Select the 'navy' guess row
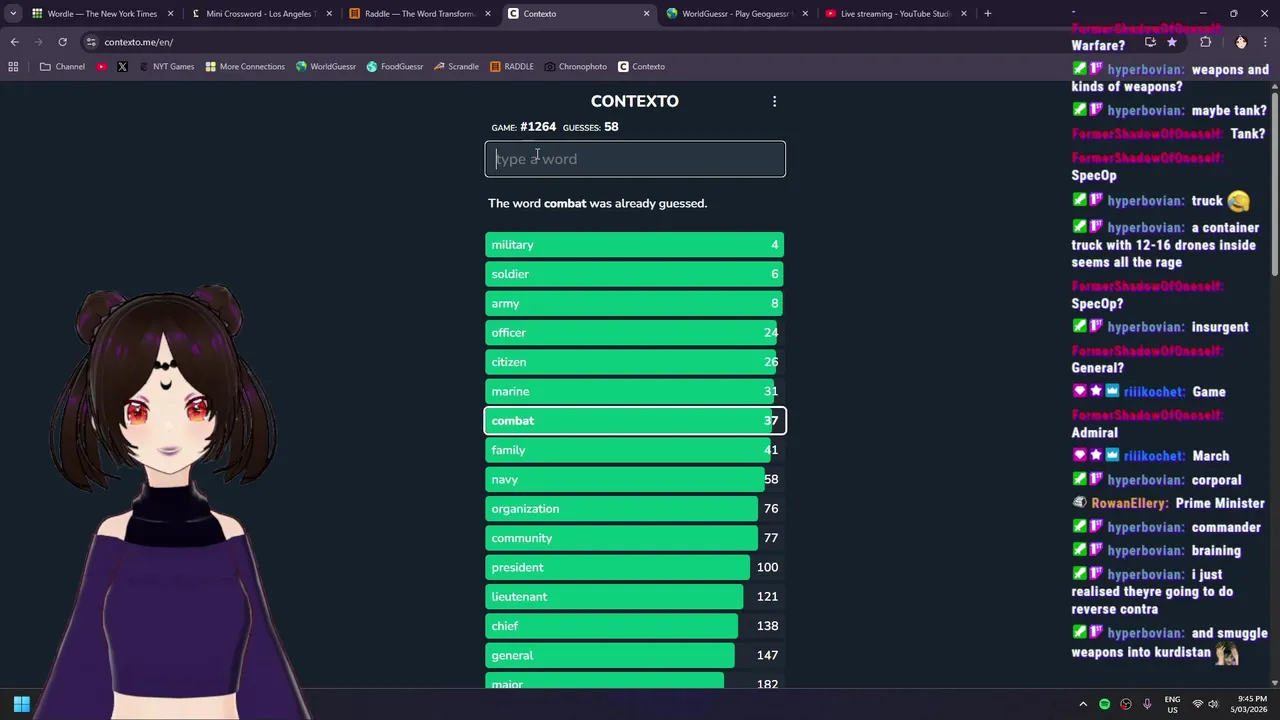Image resolution: width=1280 pixels, height=720 pixels. [635, 479]
